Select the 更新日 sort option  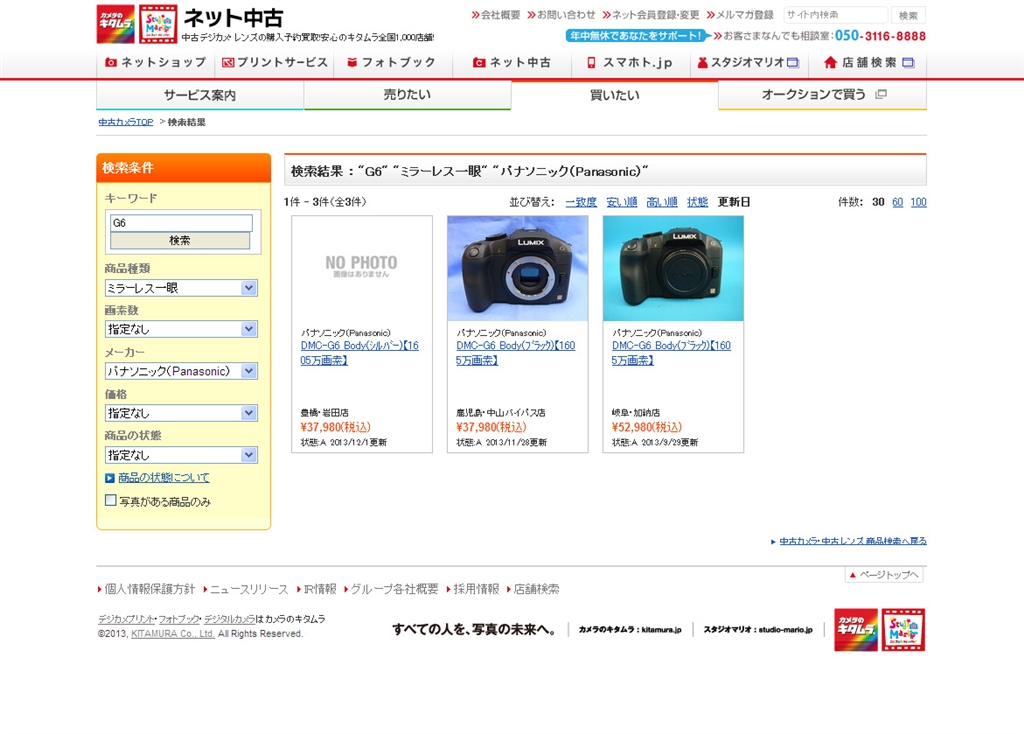[734, 202]
